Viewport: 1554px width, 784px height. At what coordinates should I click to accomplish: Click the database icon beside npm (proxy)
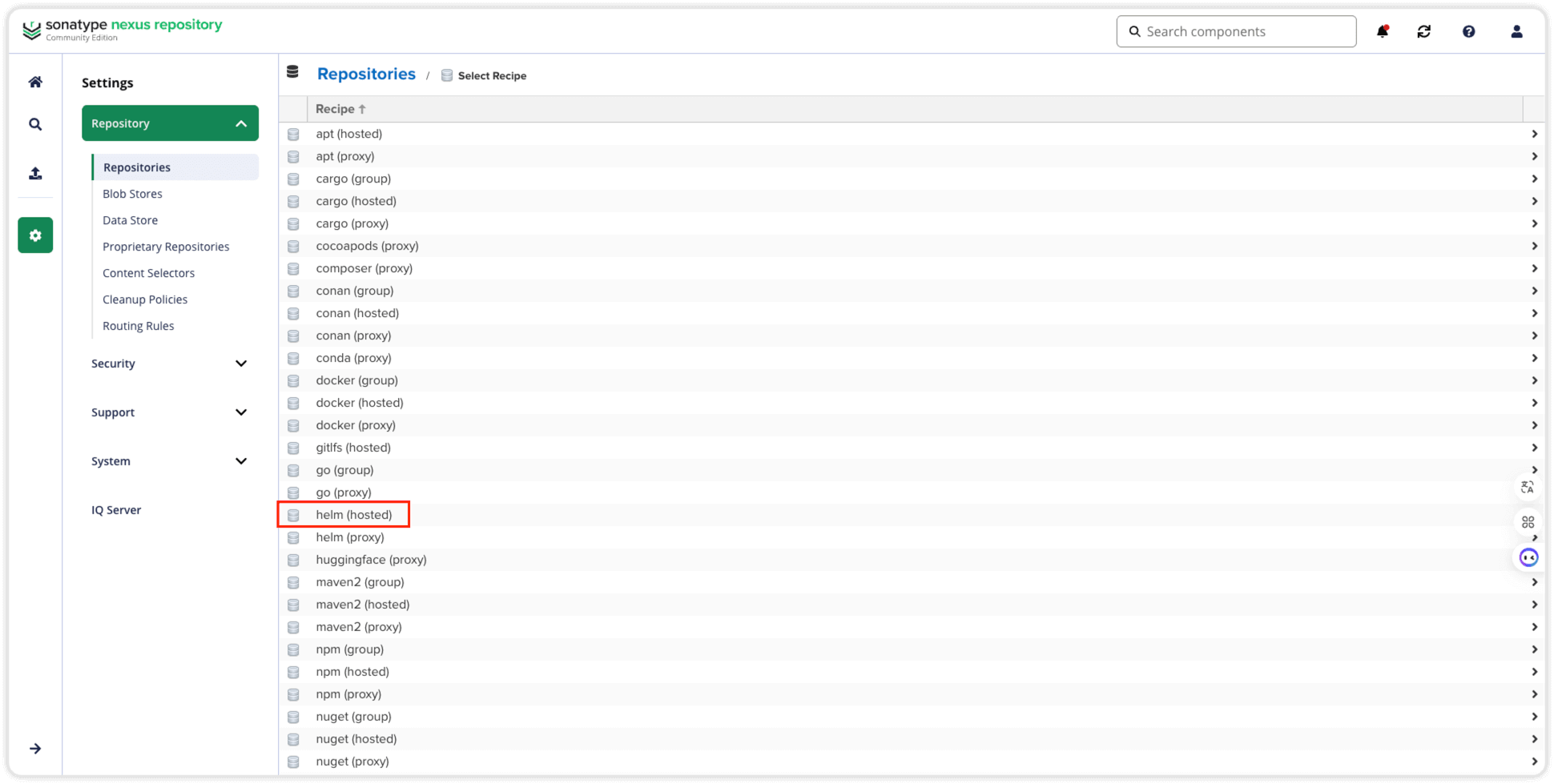point(294,695)
